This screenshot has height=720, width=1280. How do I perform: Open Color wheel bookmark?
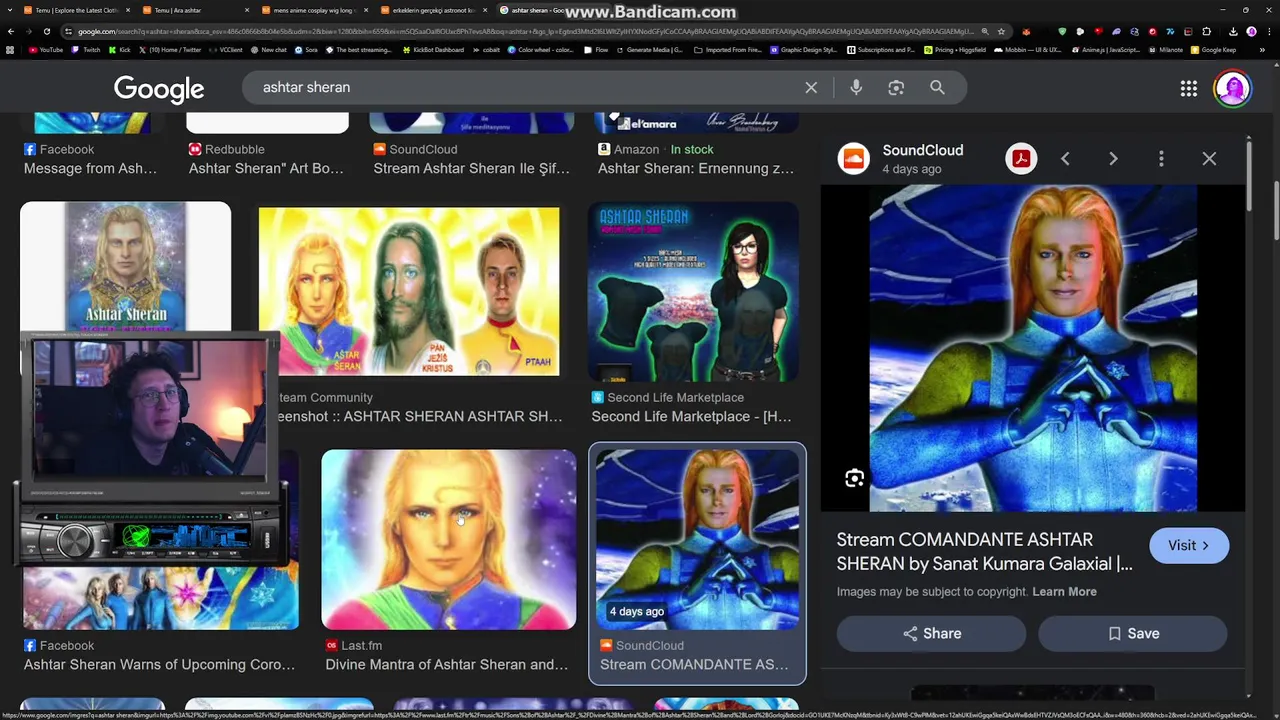pos(540,49)
